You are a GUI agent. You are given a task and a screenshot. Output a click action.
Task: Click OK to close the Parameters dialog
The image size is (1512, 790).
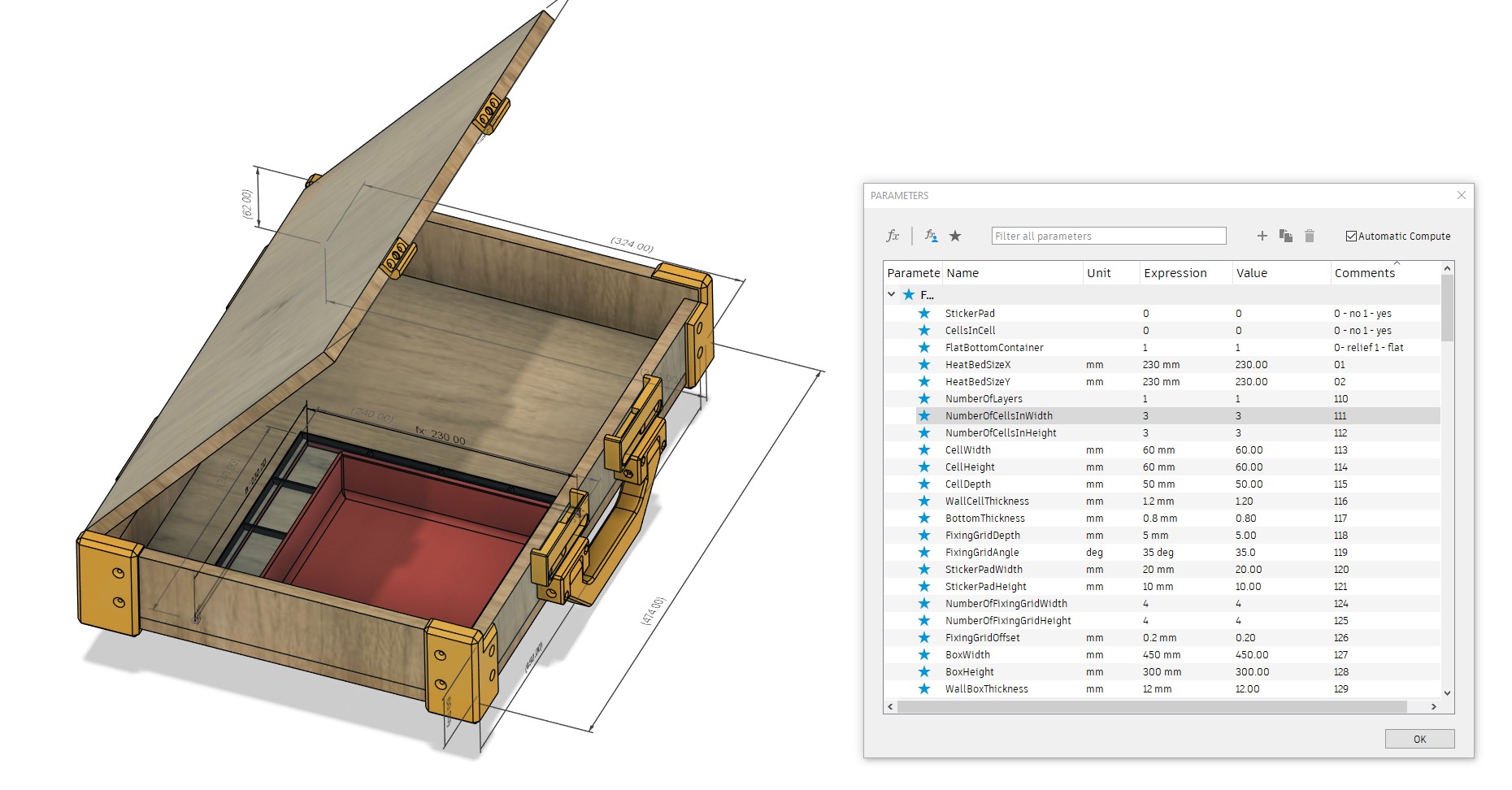point(1419,739)
